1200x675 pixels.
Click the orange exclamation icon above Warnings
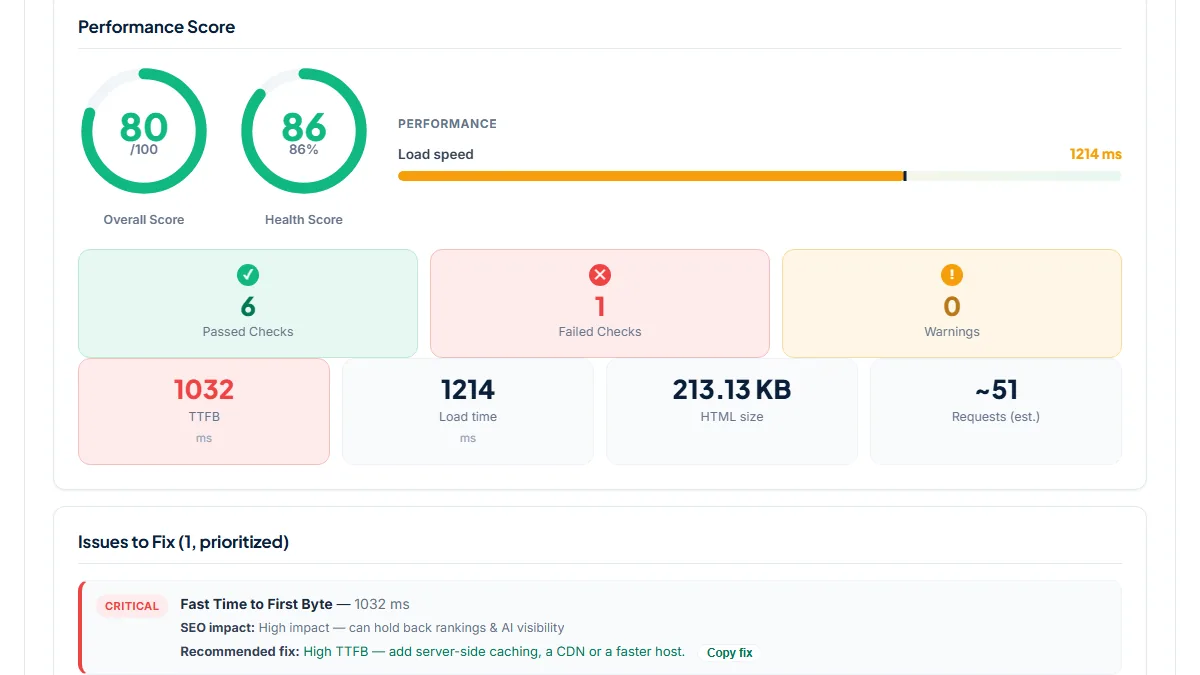(952, 275)
